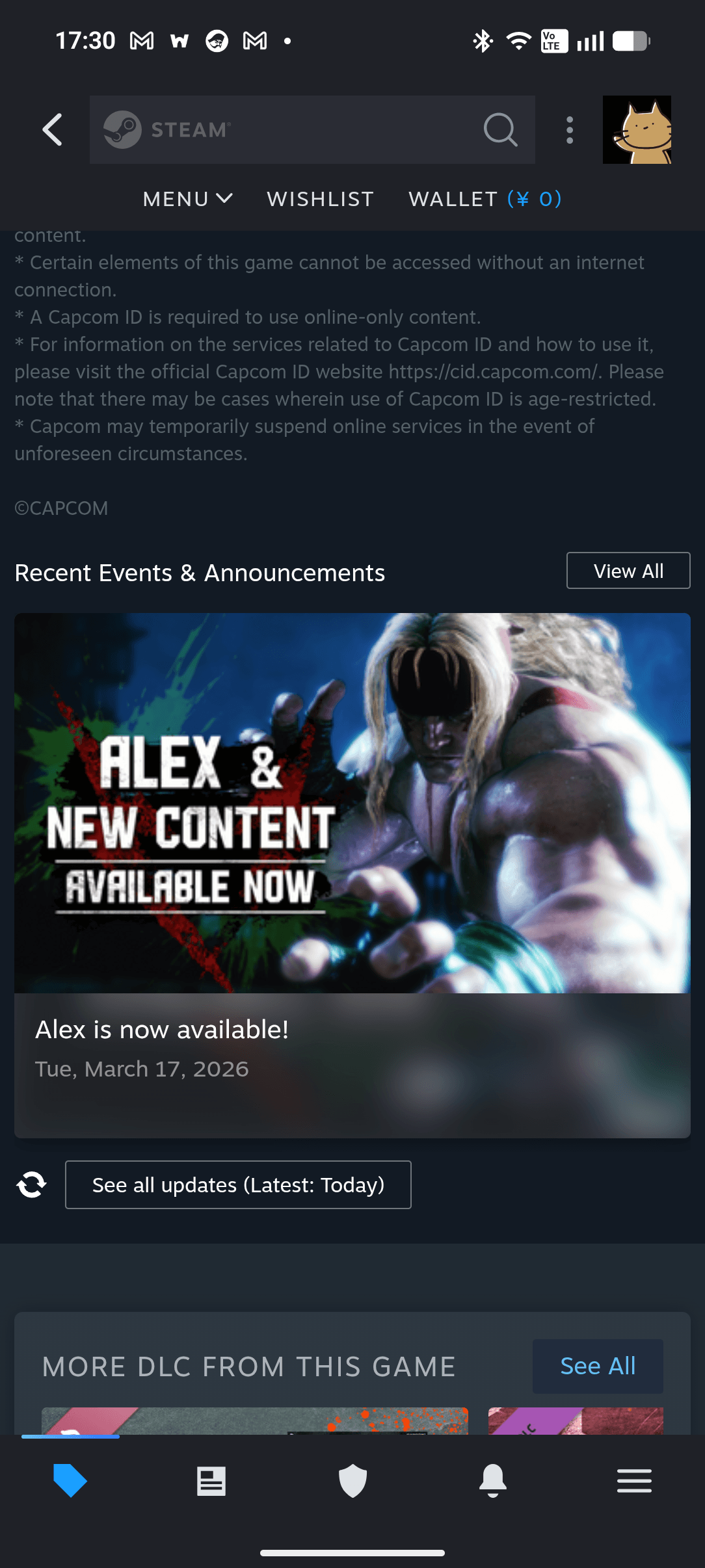This screenshot has width=705, height=1568.
Task: Open the News tab icon
Action: [x=211, y=1481]
